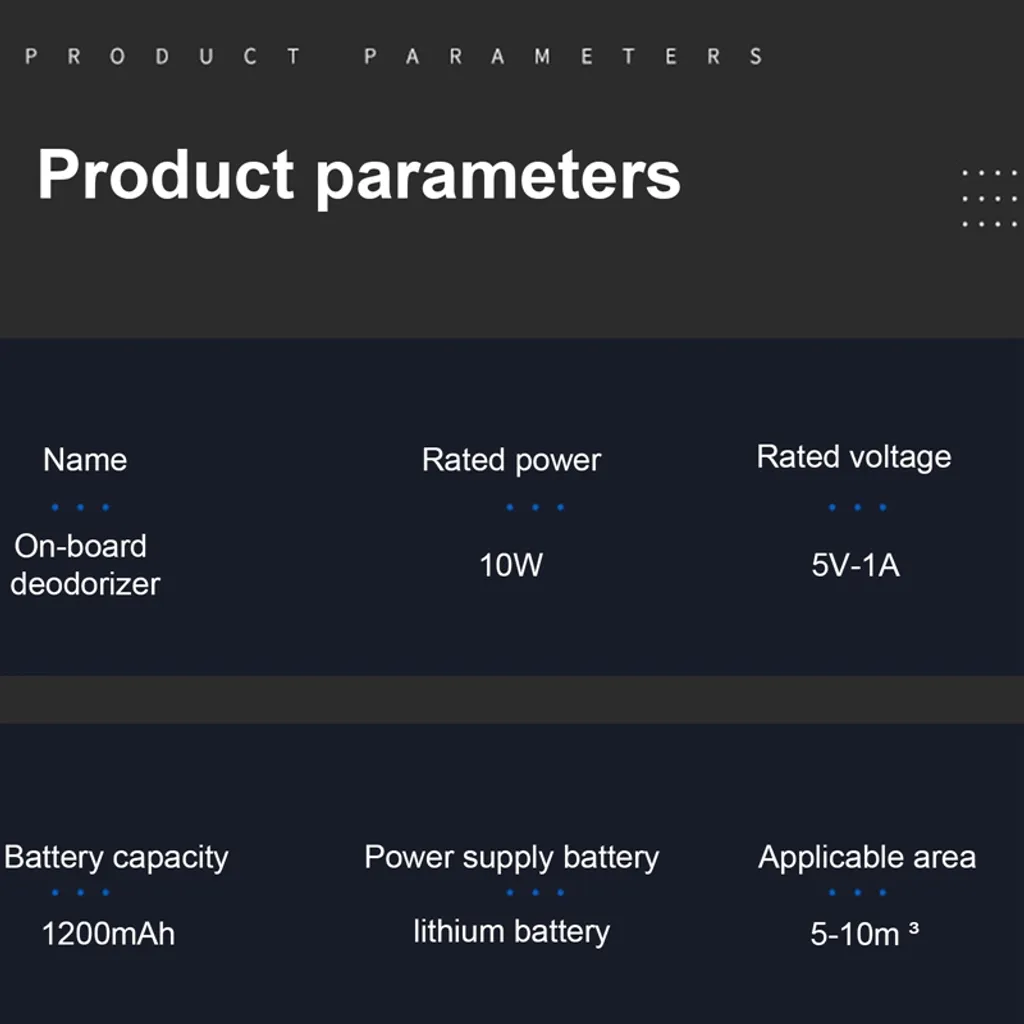Select the Rated power label
The width and height of the screenshot is (1024, 1024).
[x=511, y=460]
